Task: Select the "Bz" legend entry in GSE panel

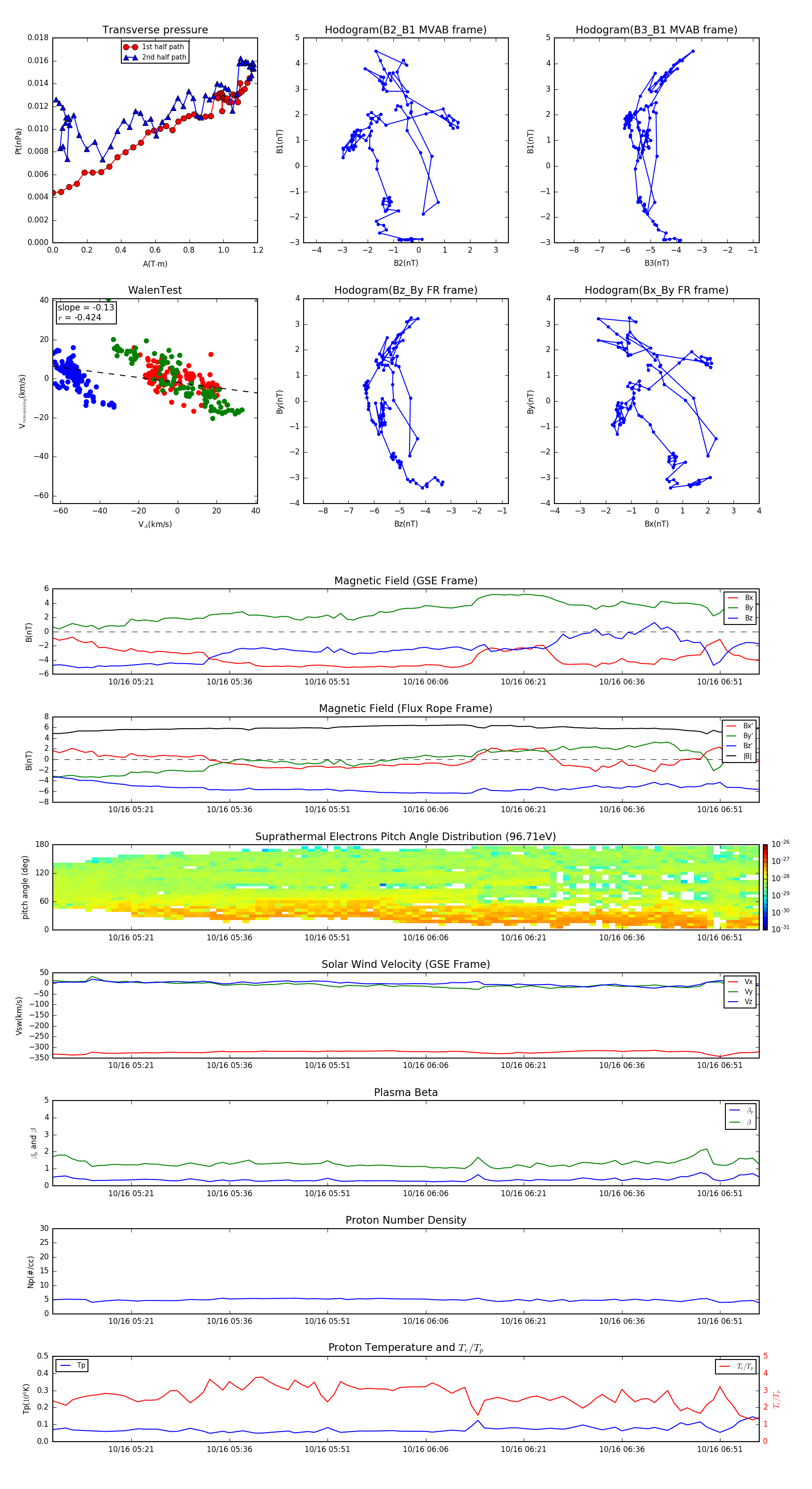Action: (x=741, y=618)
